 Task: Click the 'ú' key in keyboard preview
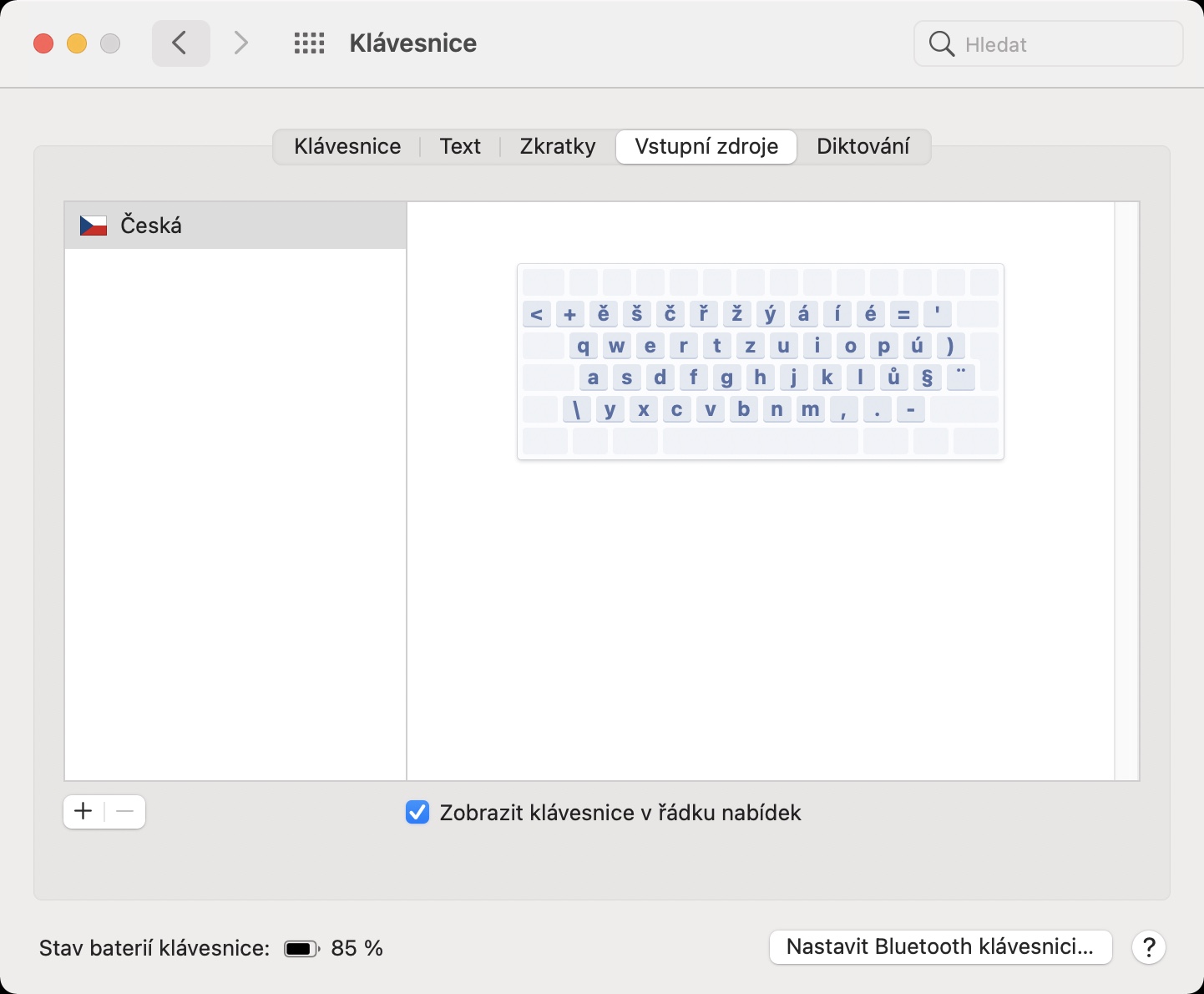(918, 346)
